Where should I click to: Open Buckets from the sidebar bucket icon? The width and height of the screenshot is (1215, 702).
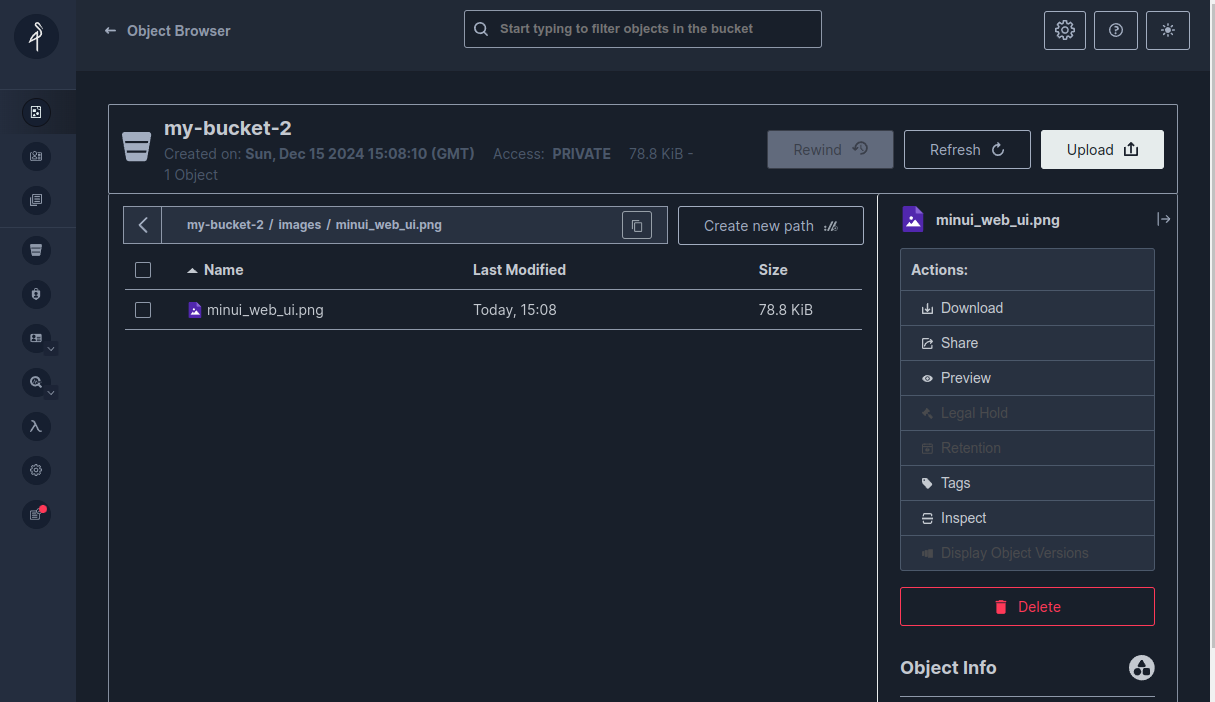click(36, 250)
